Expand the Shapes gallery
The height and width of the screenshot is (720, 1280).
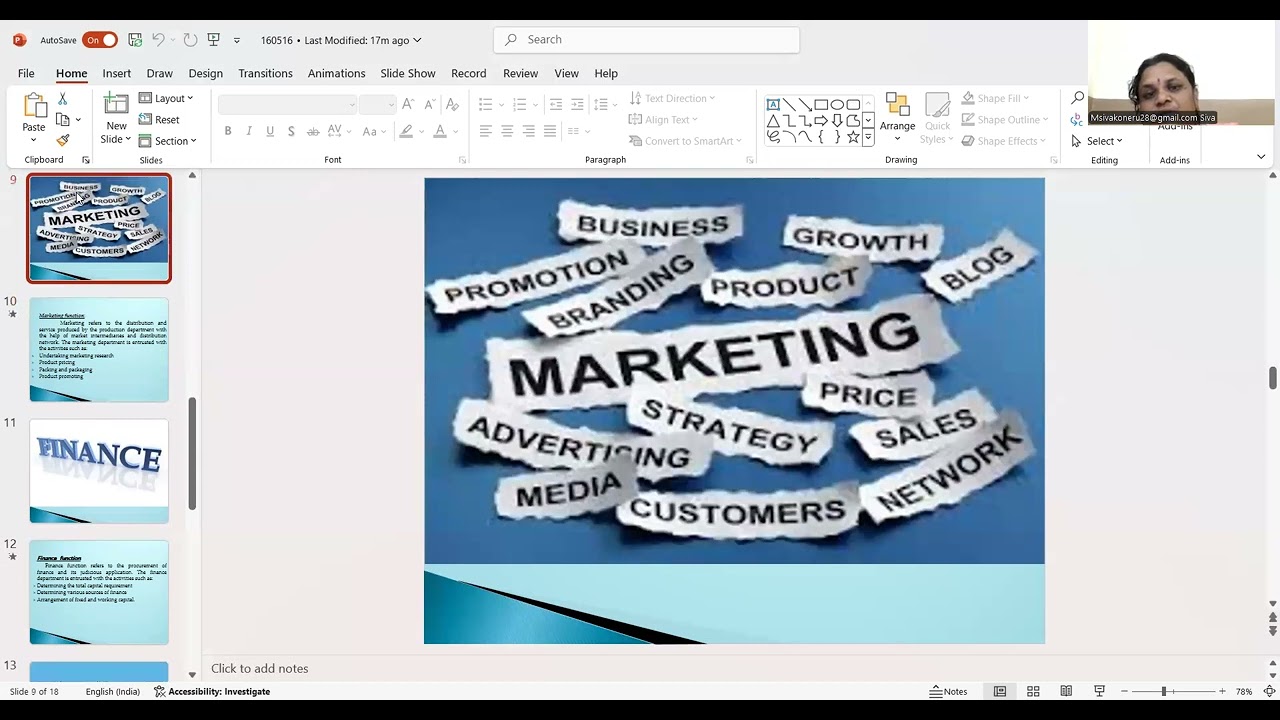[x=868, y=137]
